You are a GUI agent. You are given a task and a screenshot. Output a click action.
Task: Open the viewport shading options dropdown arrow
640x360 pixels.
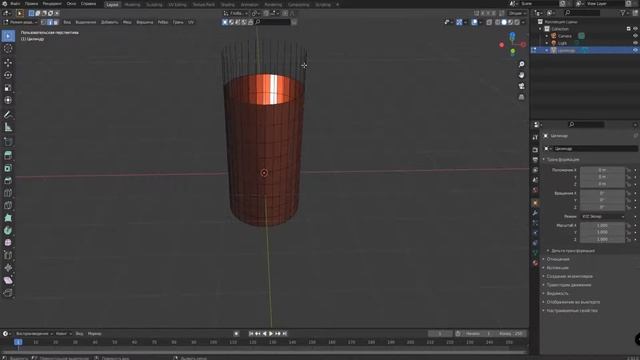(x=523, y=22)
